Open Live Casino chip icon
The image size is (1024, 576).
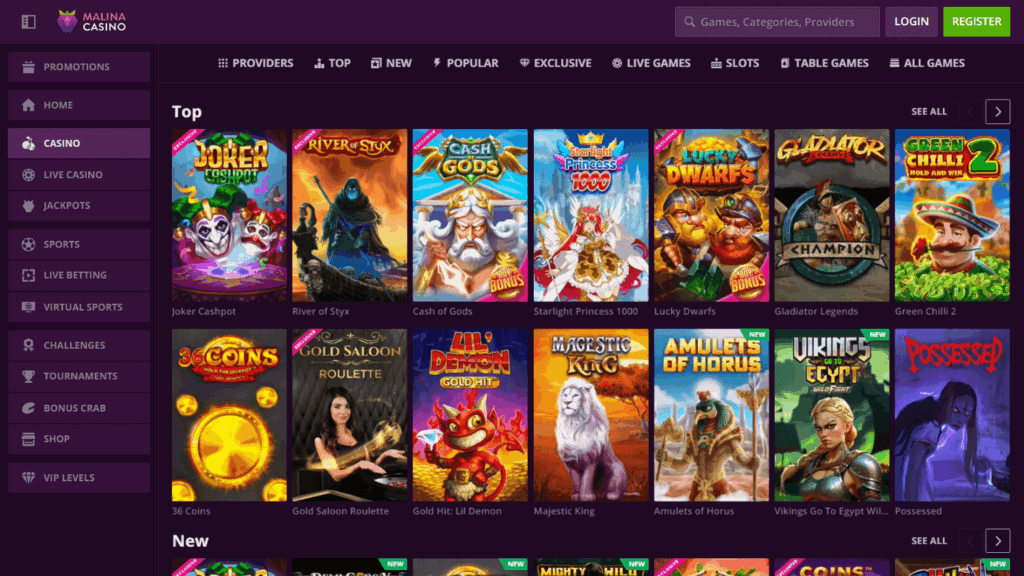28,175
